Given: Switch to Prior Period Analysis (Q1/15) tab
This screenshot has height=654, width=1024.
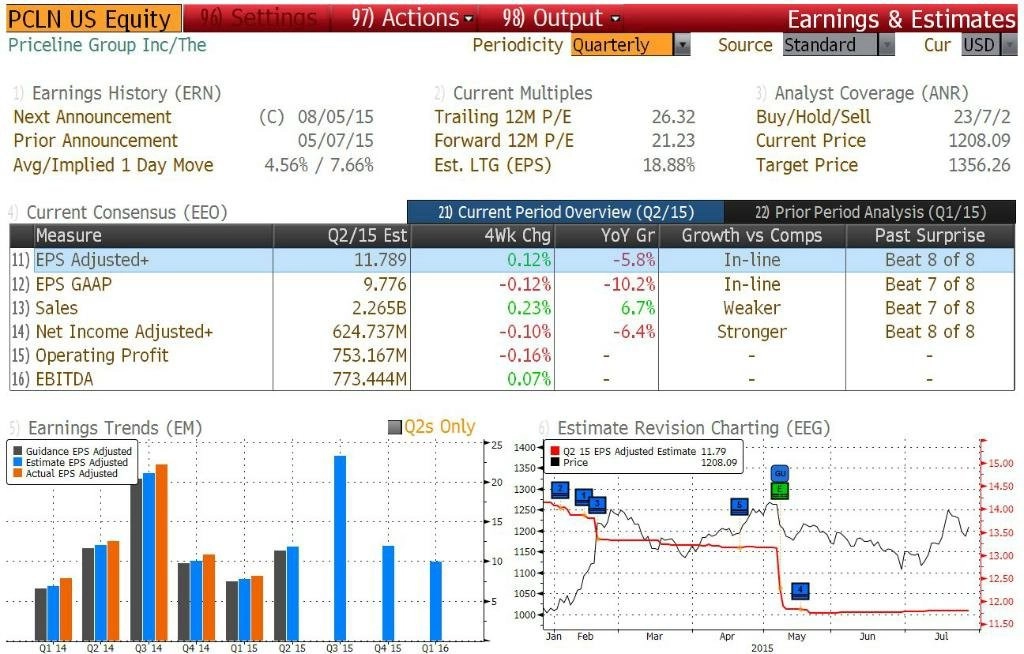Looking at the screenshot, I should [x=870, y=212].
